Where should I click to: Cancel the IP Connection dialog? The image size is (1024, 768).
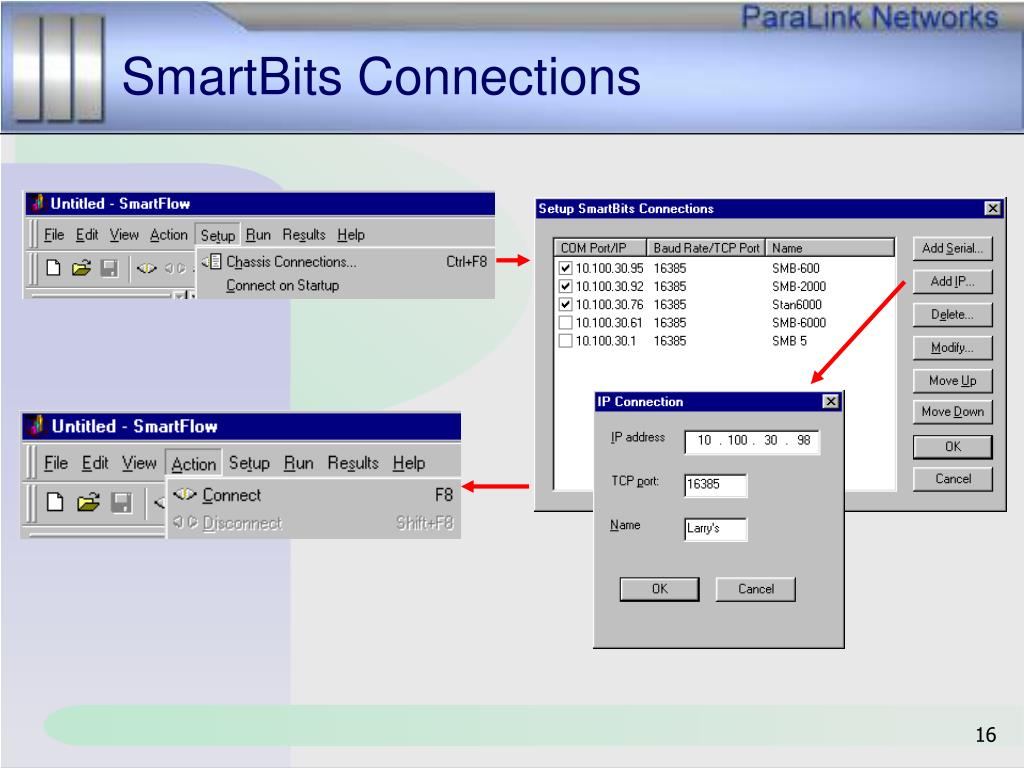tap(756, 589)
